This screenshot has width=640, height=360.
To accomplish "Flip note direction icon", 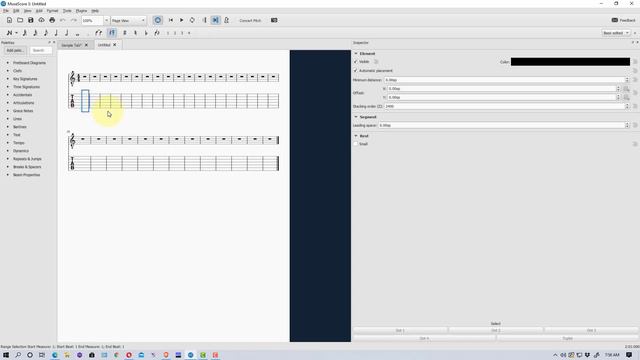I will tap(157, 33).
